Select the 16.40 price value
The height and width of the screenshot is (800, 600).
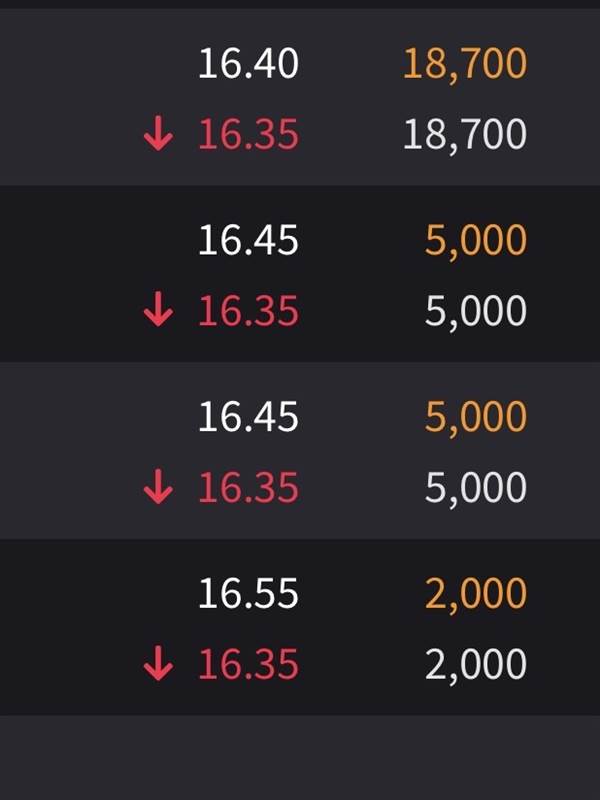tap(248, 63)
